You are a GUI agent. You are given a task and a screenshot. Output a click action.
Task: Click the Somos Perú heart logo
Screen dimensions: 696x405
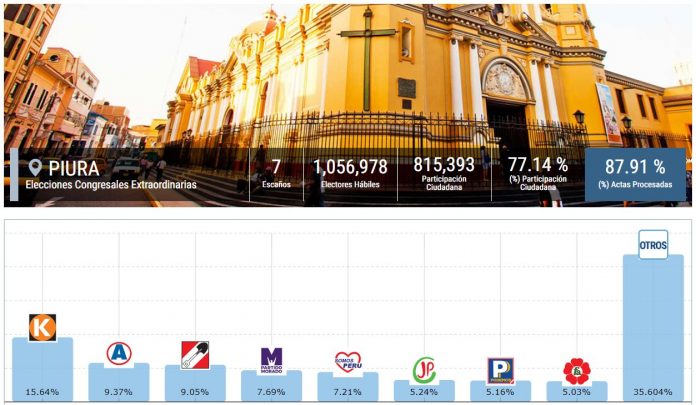tap(347, 361)
